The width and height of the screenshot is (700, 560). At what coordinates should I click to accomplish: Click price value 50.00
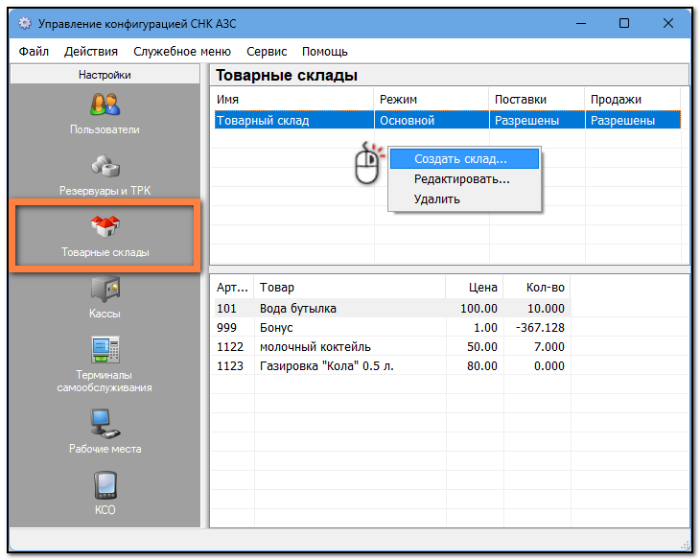[x=482, y=347]
